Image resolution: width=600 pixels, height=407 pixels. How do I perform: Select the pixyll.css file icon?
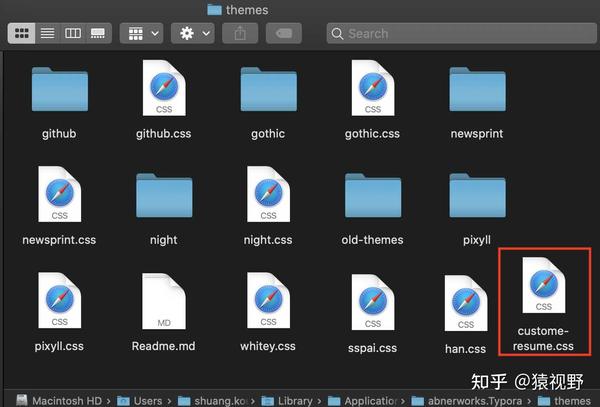coord(60,300)
